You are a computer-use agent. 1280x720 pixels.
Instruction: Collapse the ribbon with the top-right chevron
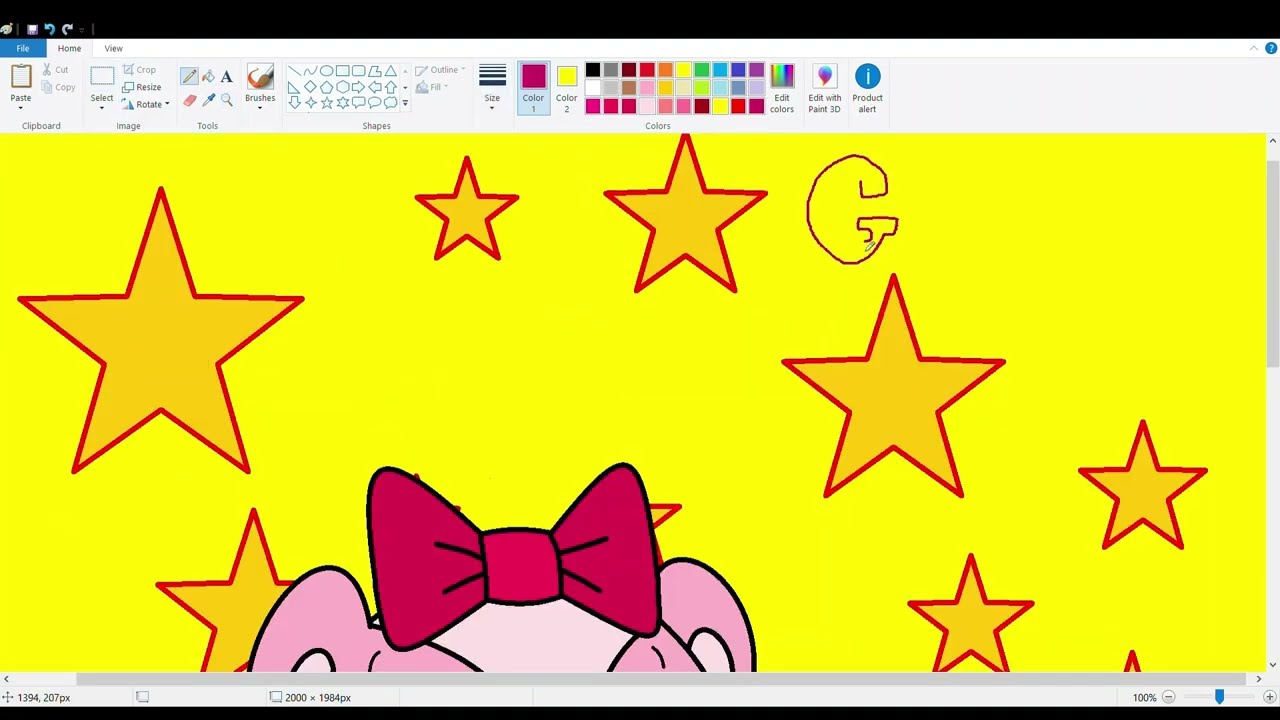tap(1254, 48)
